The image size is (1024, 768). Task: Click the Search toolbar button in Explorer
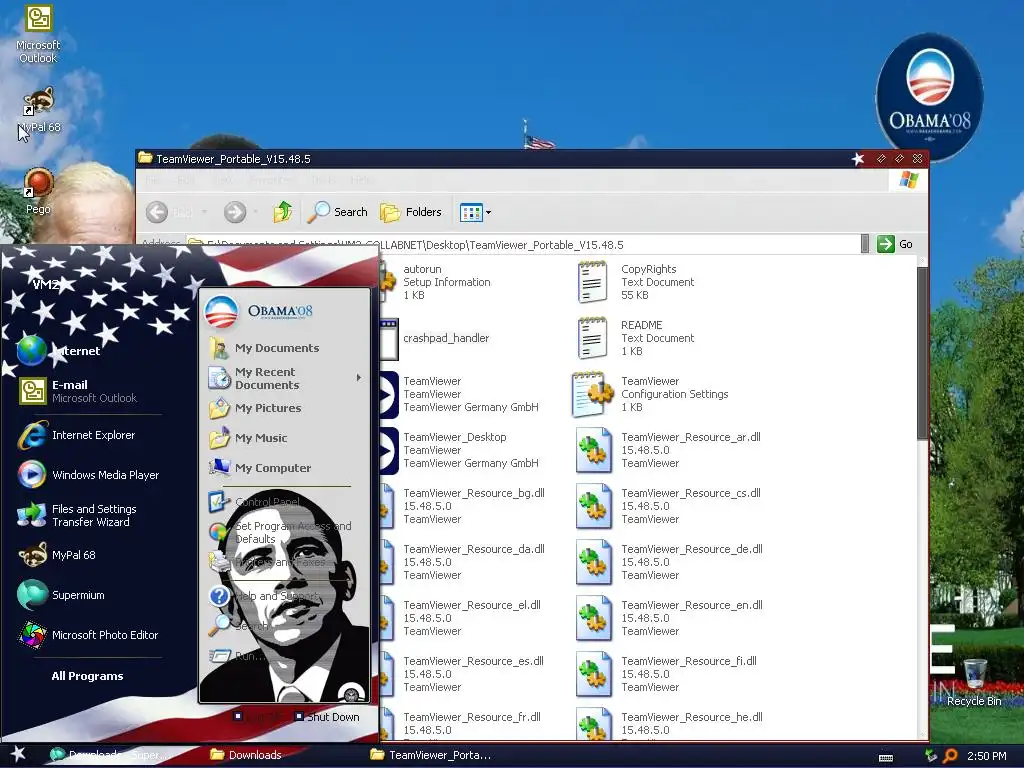point(338,212)
